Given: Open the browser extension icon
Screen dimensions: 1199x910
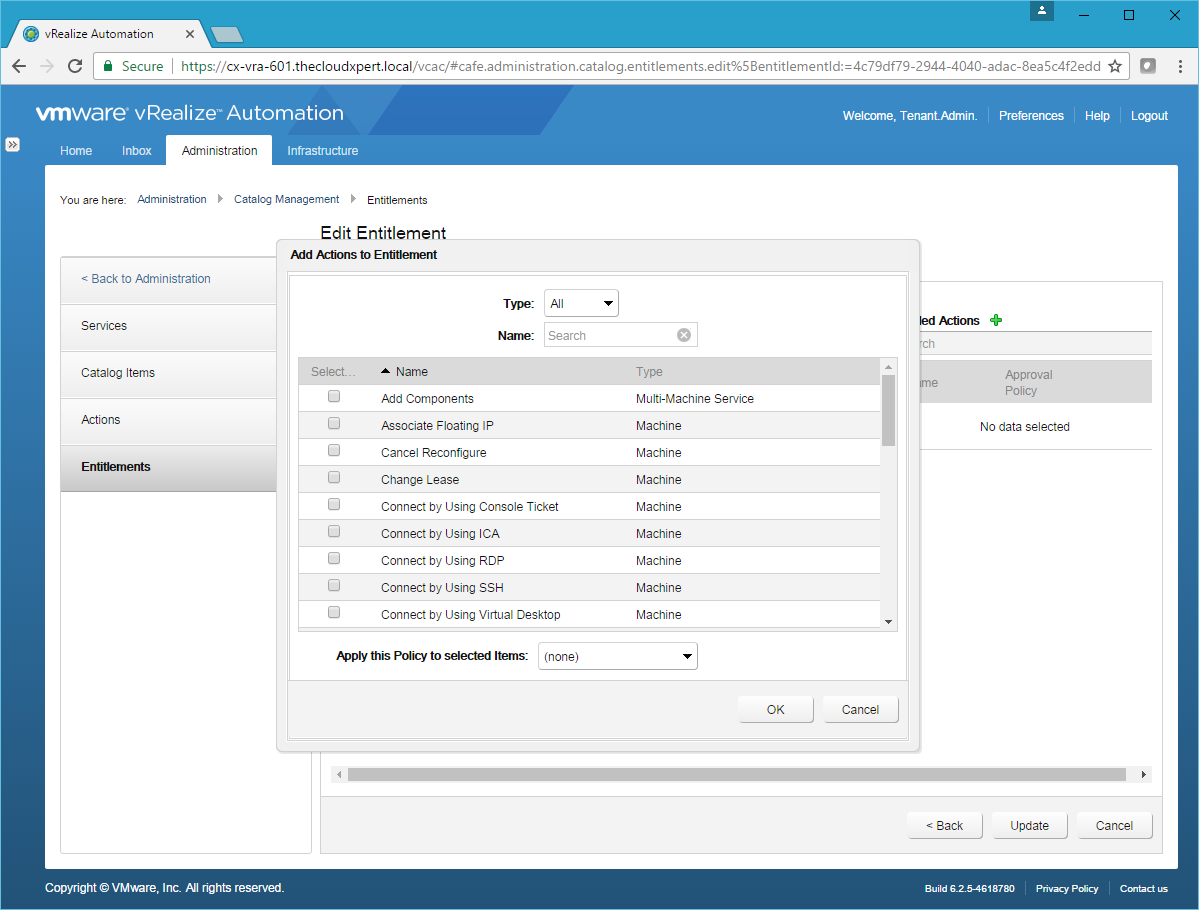Looking at the screenshot, I should tap(1149, 66).
